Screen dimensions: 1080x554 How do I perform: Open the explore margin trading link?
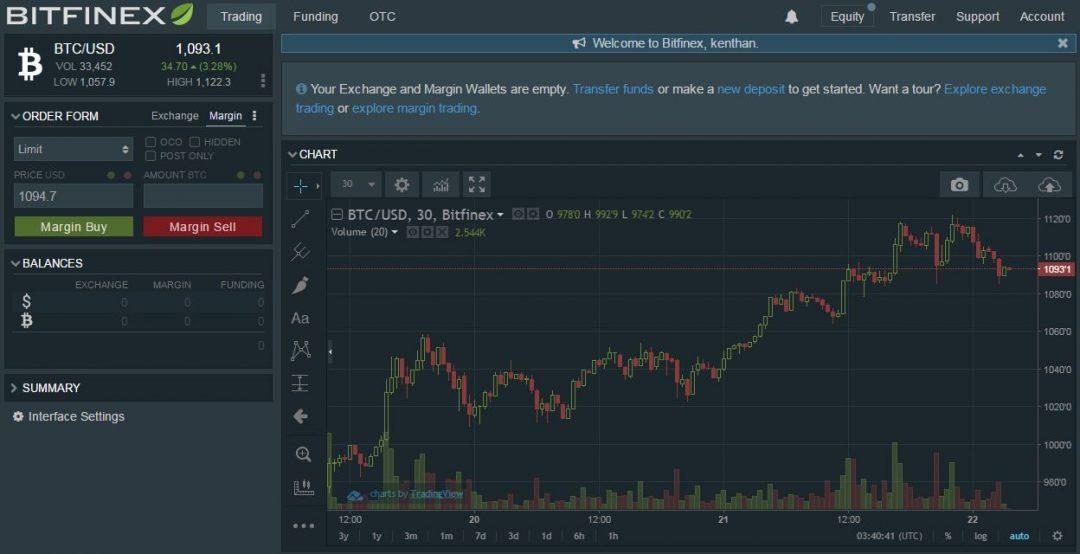tap(415, 108)
